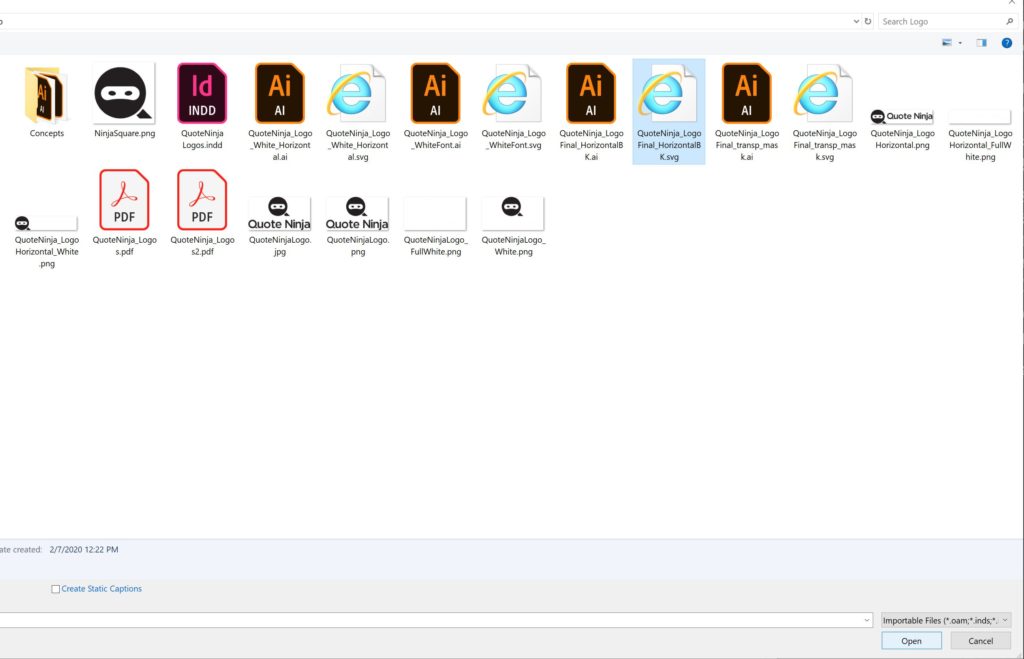Viewport: 1024px width, 659px height.
Task: Click the search magnifier icon
Action: pos(1010,22)
